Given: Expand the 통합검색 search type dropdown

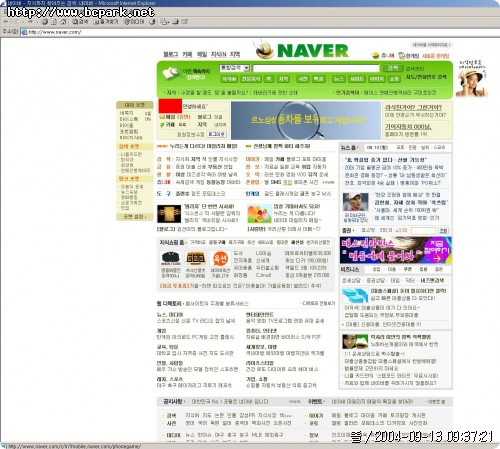Looking at the screenshot, I should click(x=234, y=68).
